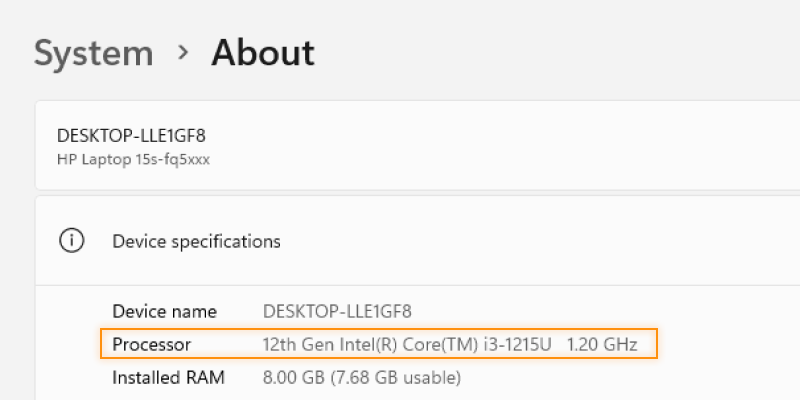Viewport: 800px width, 400px height.
Task: Click the circled info icon
Action: pos(71,241)
